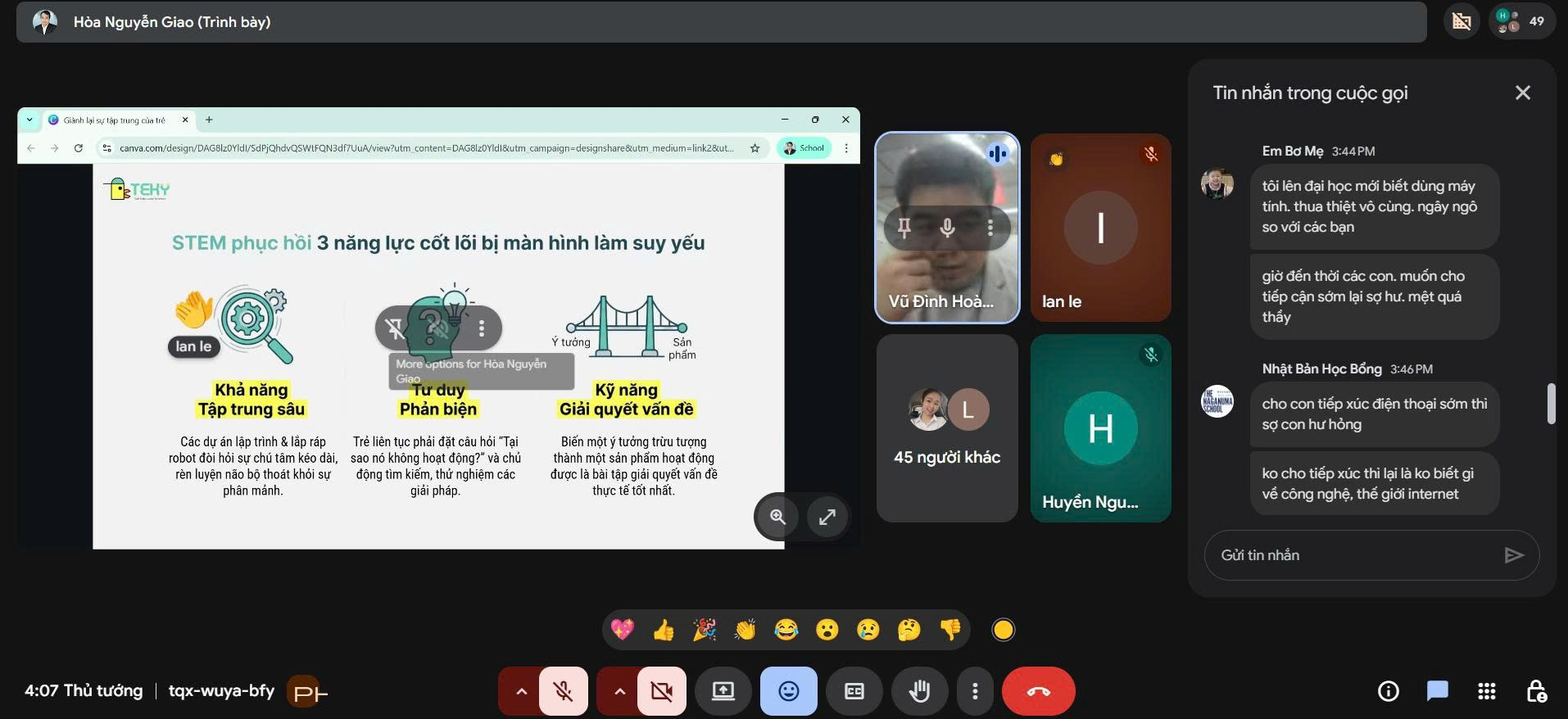The height and width of the screenshot is (719, 1568).
Task: Open video settings arrow next to camera
Action: click(x=619, y=691)
